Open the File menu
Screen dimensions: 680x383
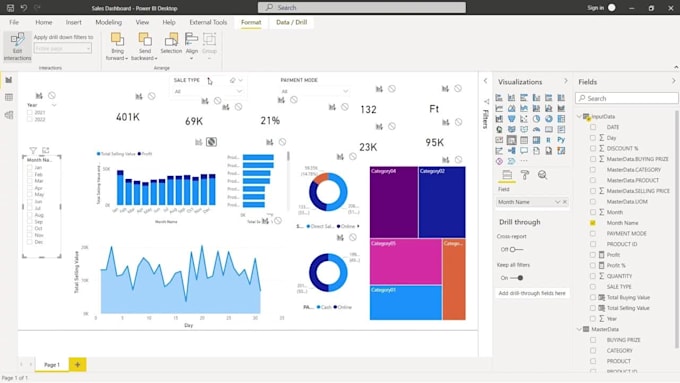(14, 22)
